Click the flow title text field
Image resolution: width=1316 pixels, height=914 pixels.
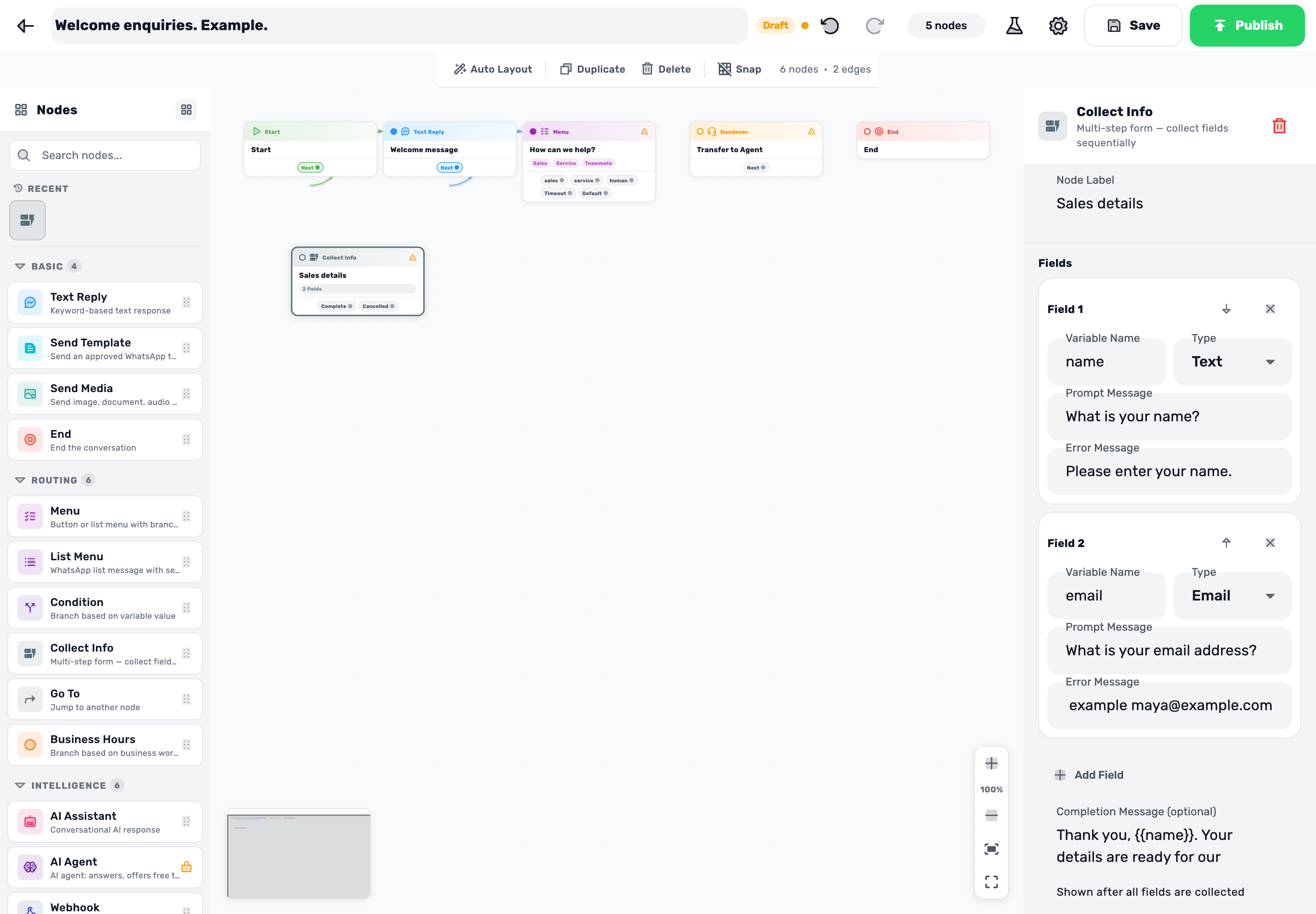pyautogui.click(x=399, y=26)
